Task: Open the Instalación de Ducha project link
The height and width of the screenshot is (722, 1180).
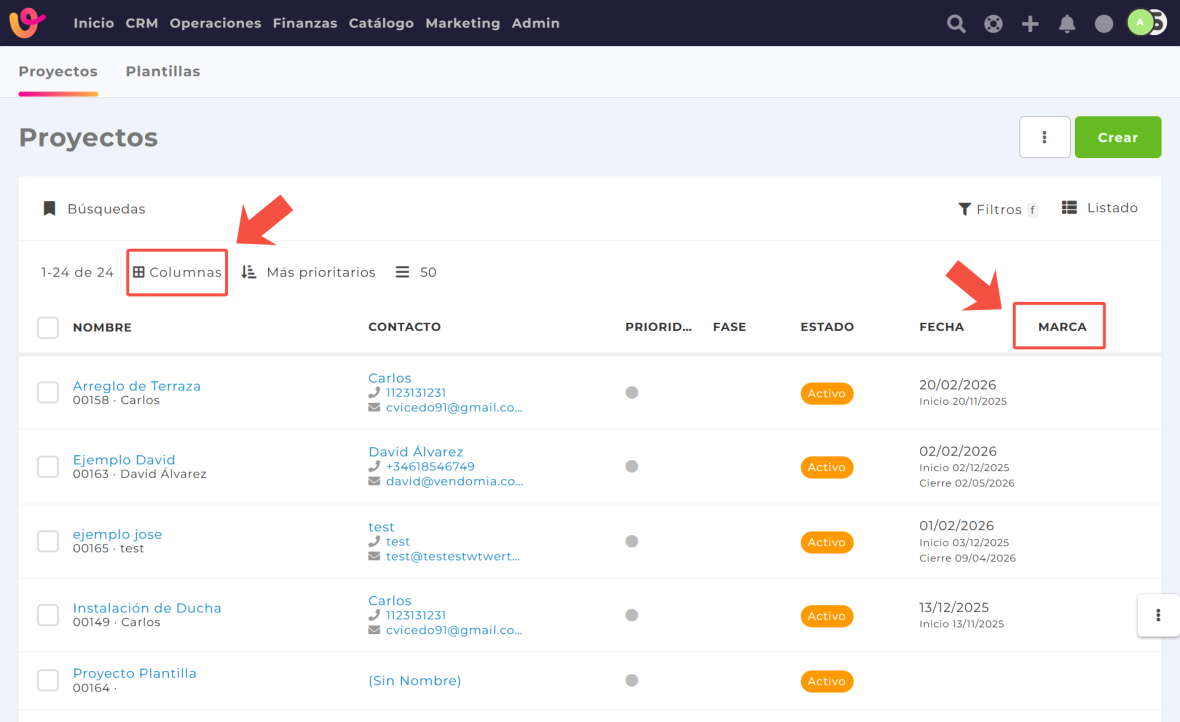Action: (147, 608)
